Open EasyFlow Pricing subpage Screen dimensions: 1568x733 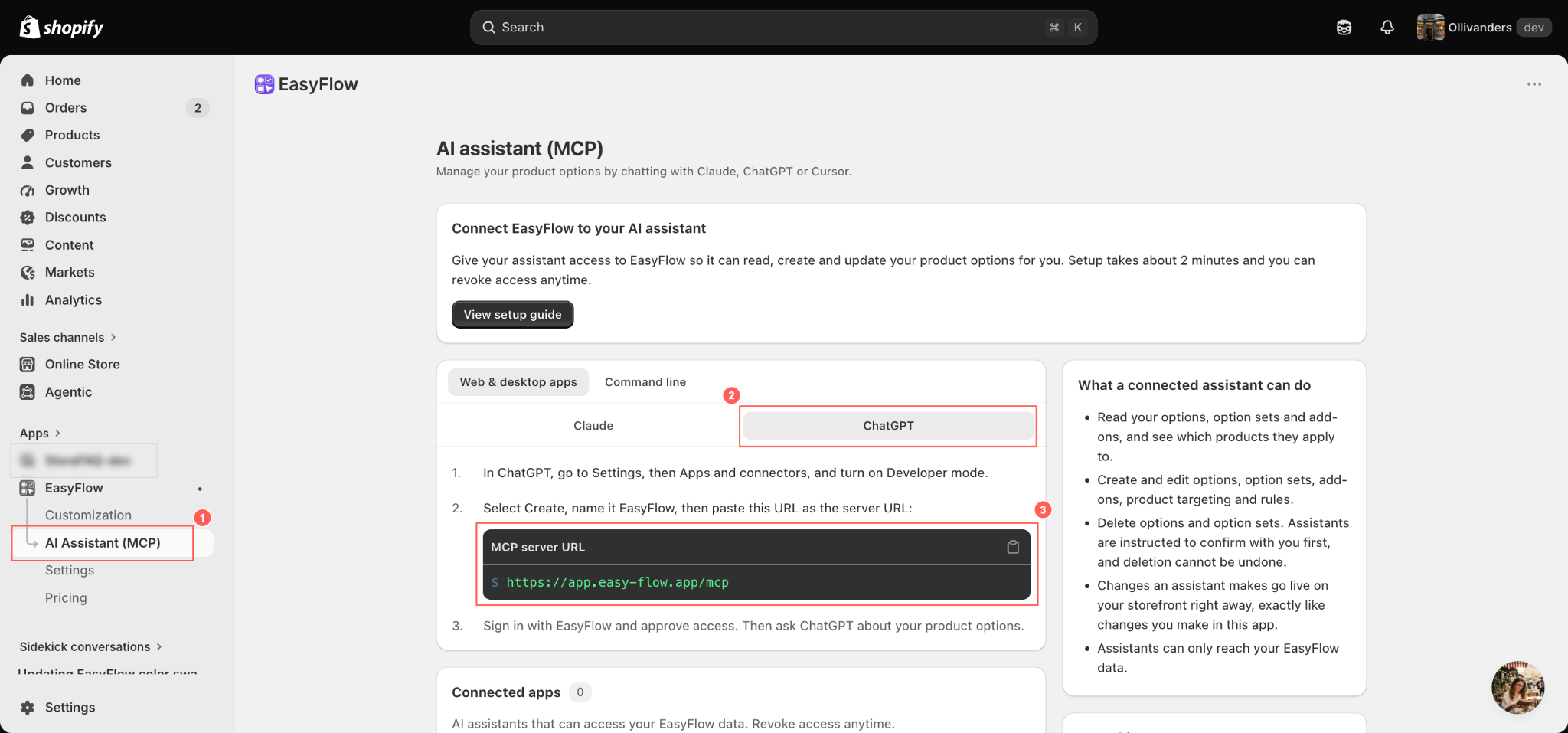[66, 598]
